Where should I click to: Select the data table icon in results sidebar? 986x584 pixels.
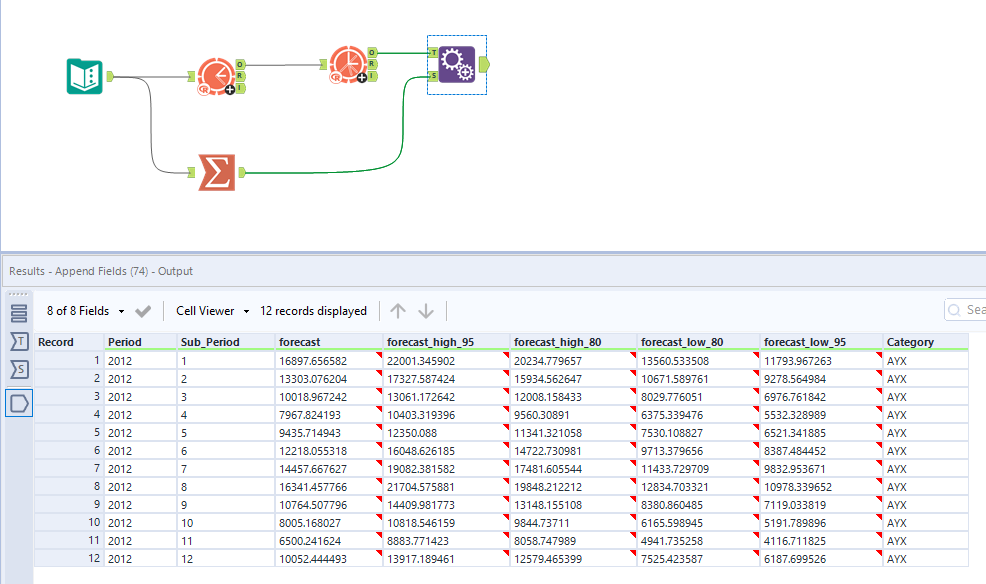pos(17,311)
